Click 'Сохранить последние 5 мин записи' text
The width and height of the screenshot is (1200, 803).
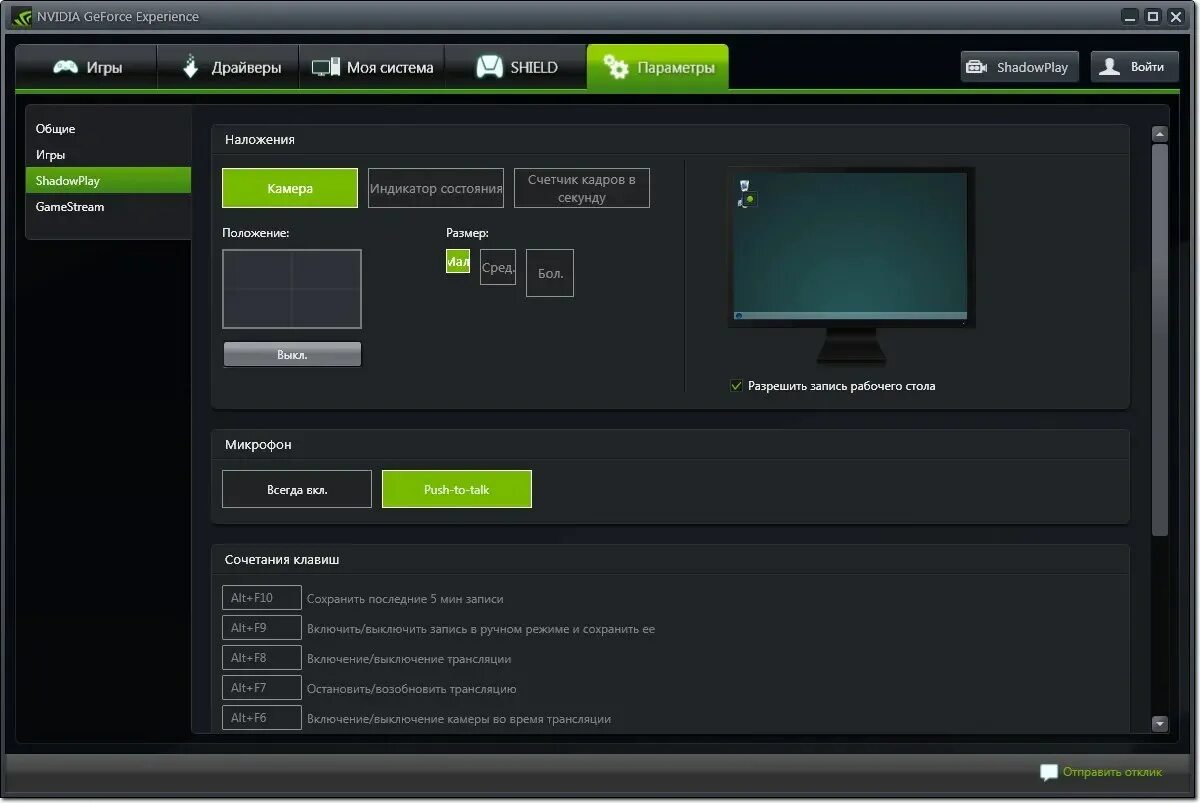tap(405, 599)
